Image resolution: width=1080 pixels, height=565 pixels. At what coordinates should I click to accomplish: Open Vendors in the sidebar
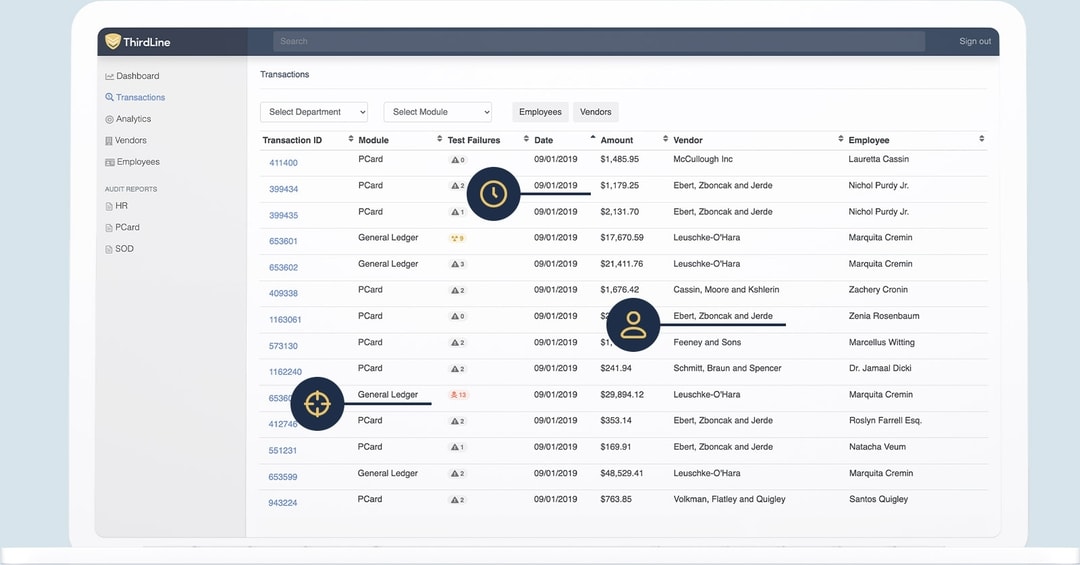(126, 140)
